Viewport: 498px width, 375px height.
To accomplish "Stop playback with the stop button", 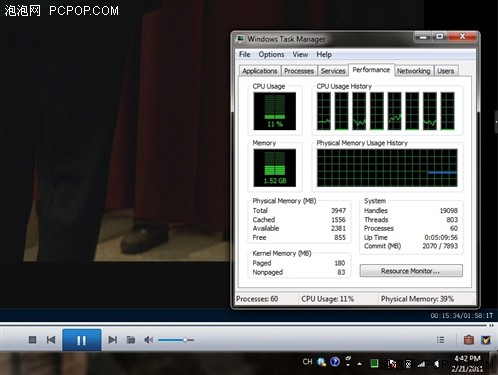I will click(32, 340).
